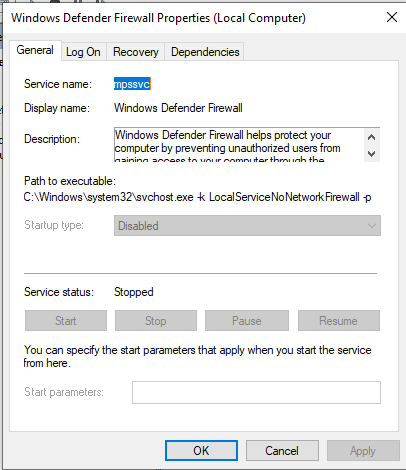Click the General tab

35,50
